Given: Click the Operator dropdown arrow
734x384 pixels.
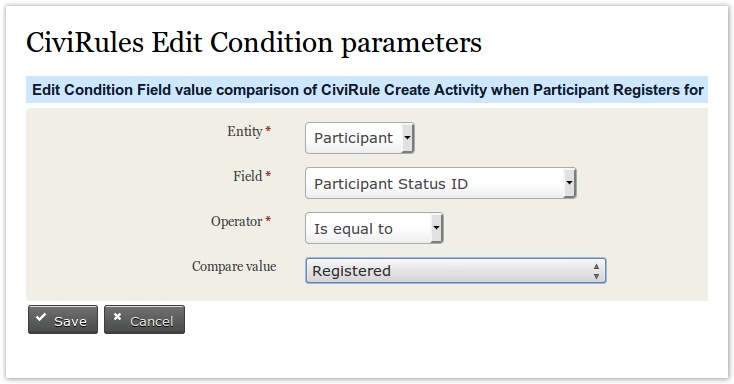Looking at the screenshot, I should coord(436,228).
